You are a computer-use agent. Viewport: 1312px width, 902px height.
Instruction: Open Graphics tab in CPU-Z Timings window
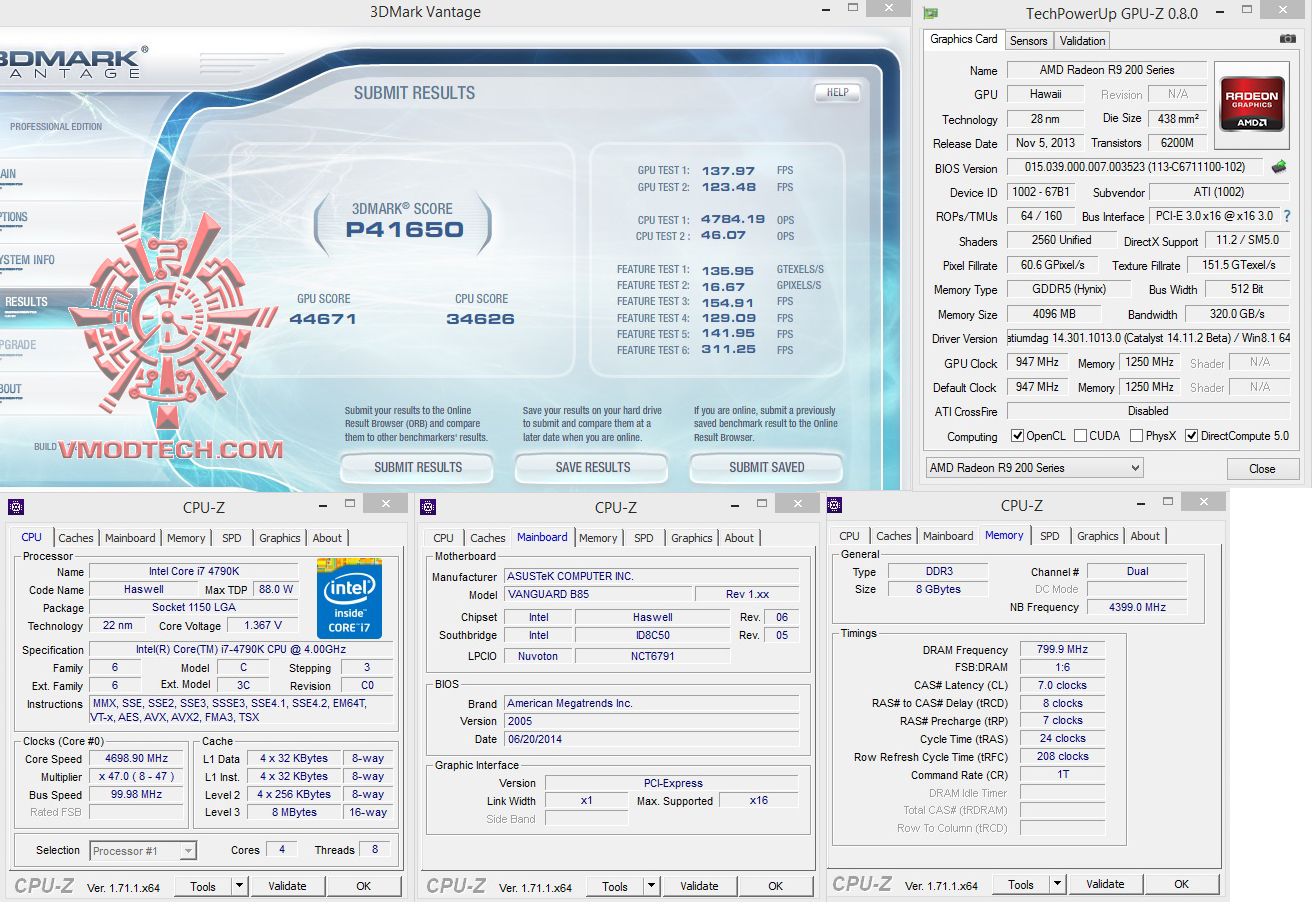[x=1097, y=536]
